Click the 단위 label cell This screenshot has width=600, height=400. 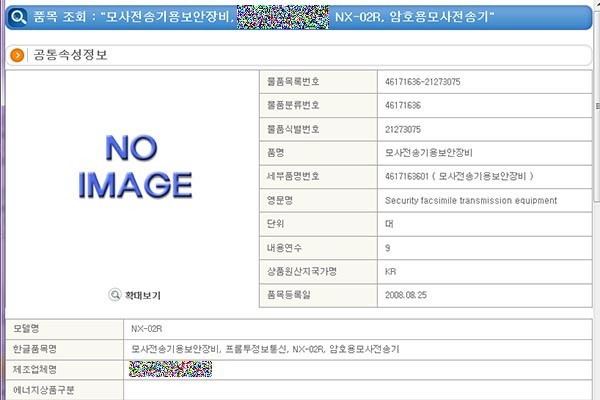[318, 224]
